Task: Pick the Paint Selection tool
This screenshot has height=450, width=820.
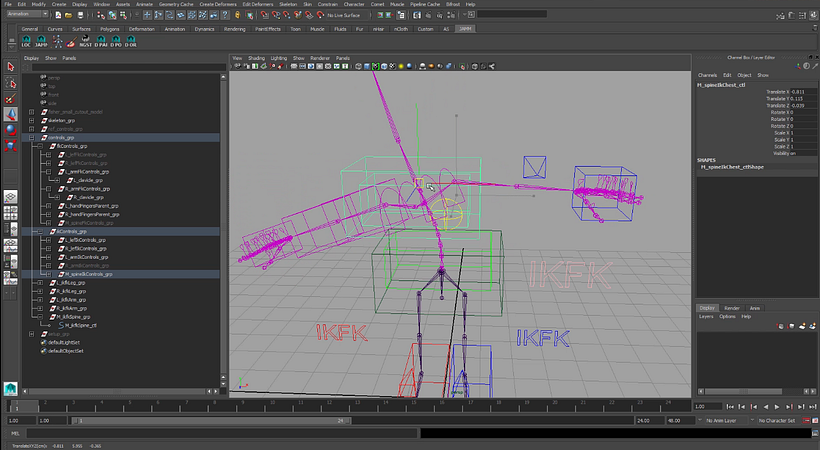Action: pyautogui.click(x=11, y=99)
